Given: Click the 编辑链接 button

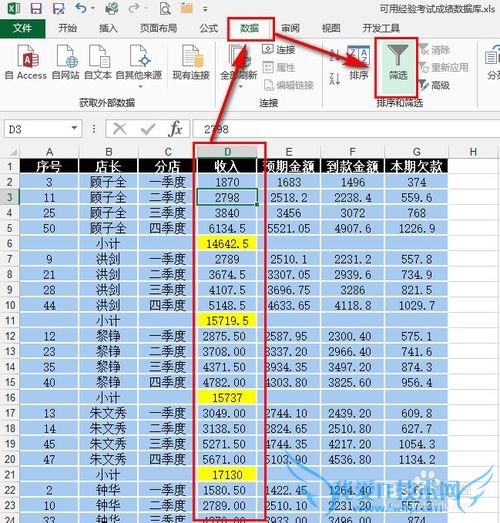Looking at the screenshot, I should pos(288,86).
